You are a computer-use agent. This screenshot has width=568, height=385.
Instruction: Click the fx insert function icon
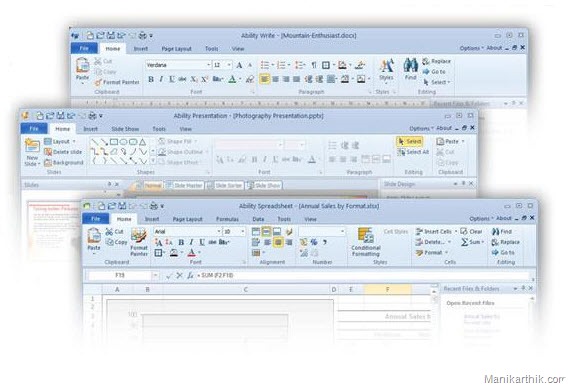pos(190,276)
